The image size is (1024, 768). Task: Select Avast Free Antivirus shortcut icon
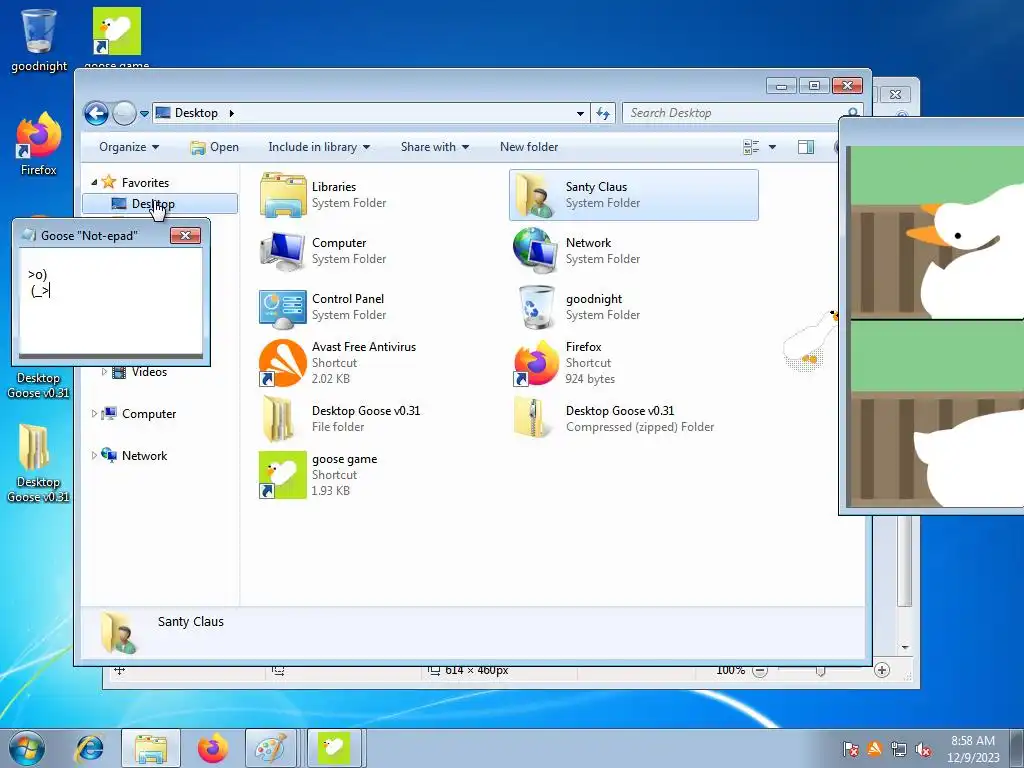[x=283, y=363]
